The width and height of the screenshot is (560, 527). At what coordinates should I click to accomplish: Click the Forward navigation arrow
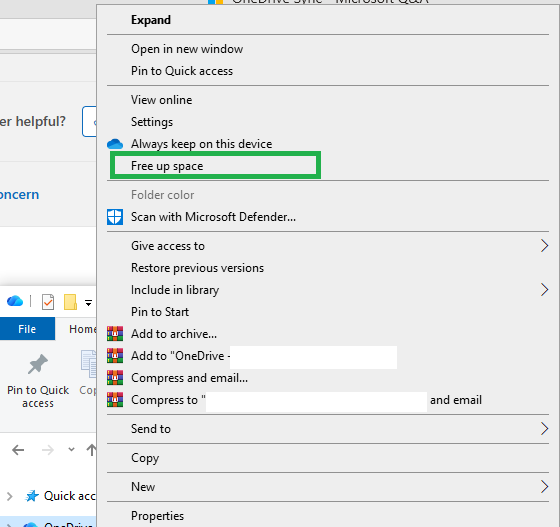pos(48,450)
